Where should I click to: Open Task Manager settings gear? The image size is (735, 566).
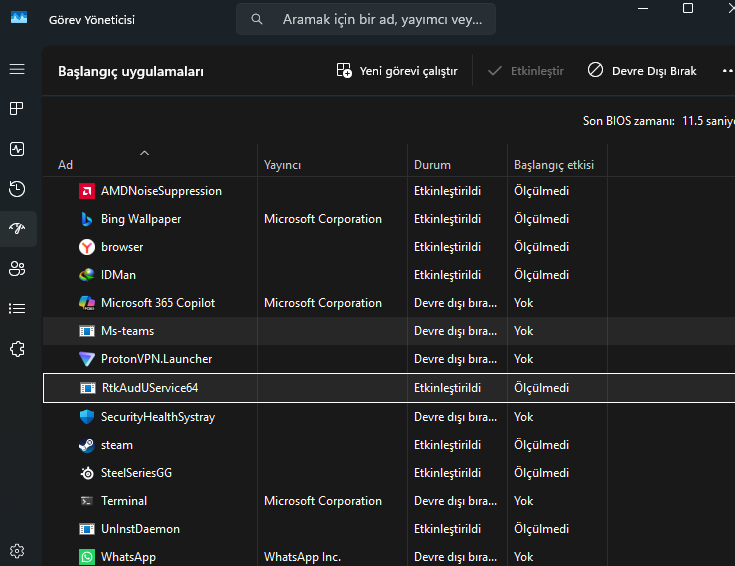pyautogui.click(x=17, y=550)
